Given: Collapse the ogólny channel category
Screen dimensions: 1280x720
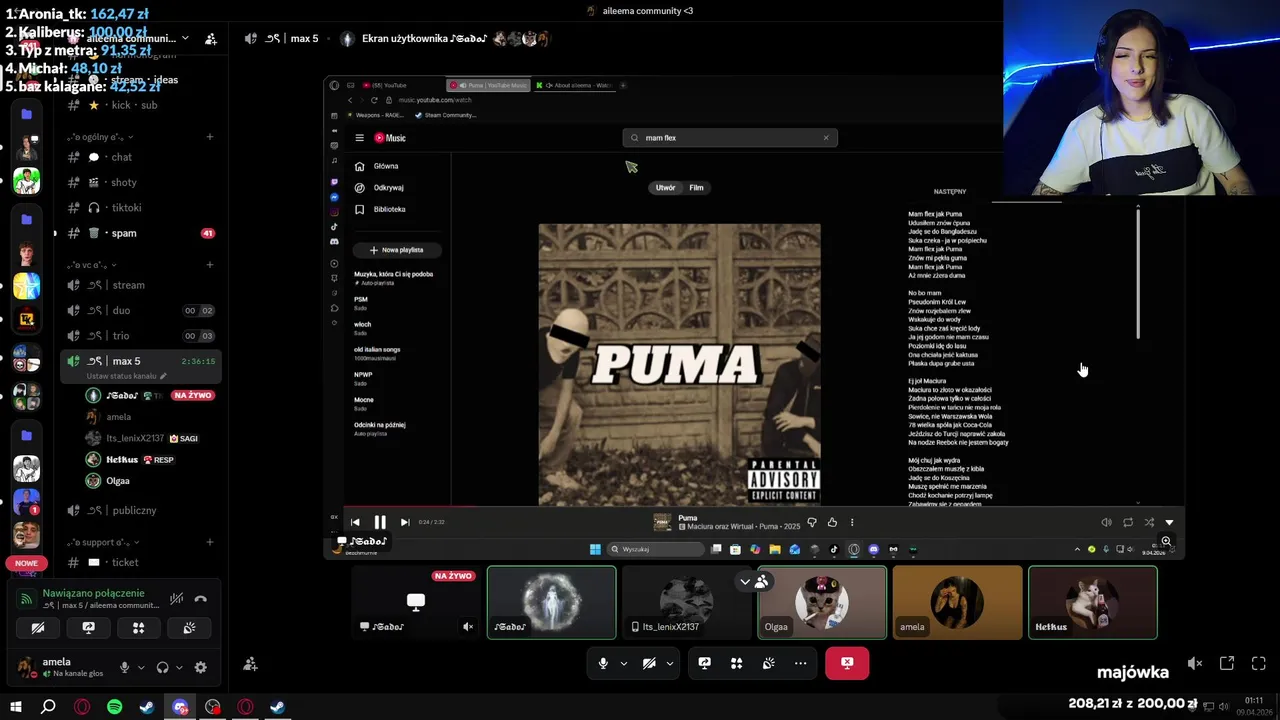Looking at the screenshot, I should click(x=100, y=137).
